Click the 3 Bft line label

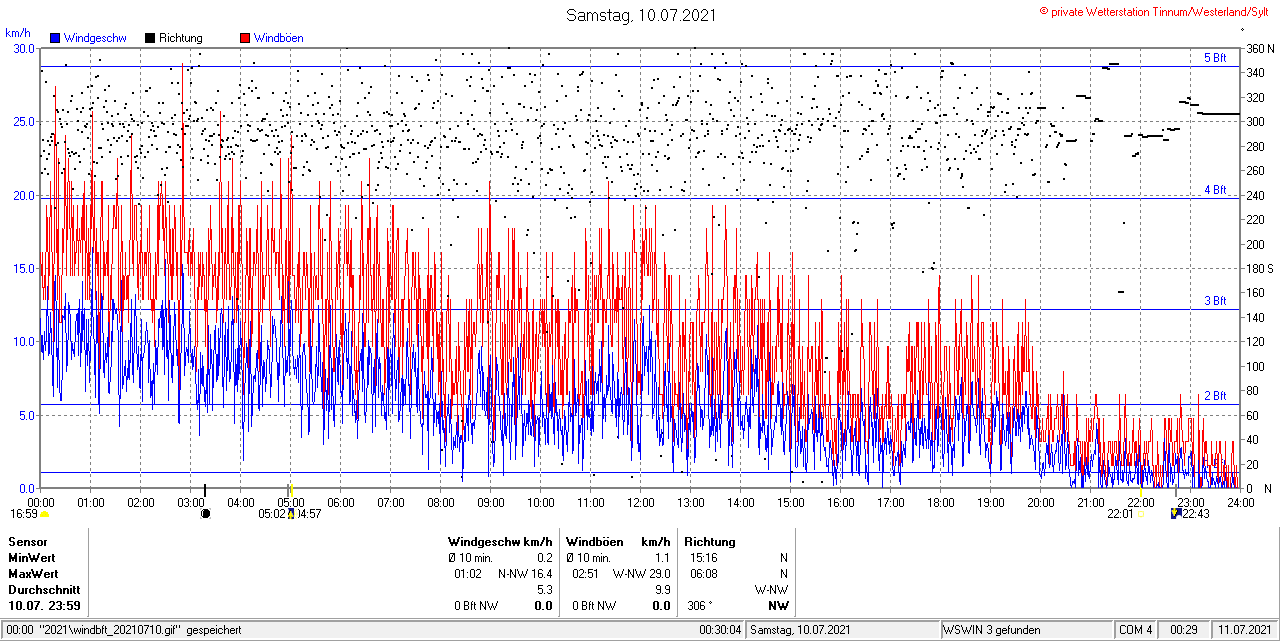click(1215, 300)
